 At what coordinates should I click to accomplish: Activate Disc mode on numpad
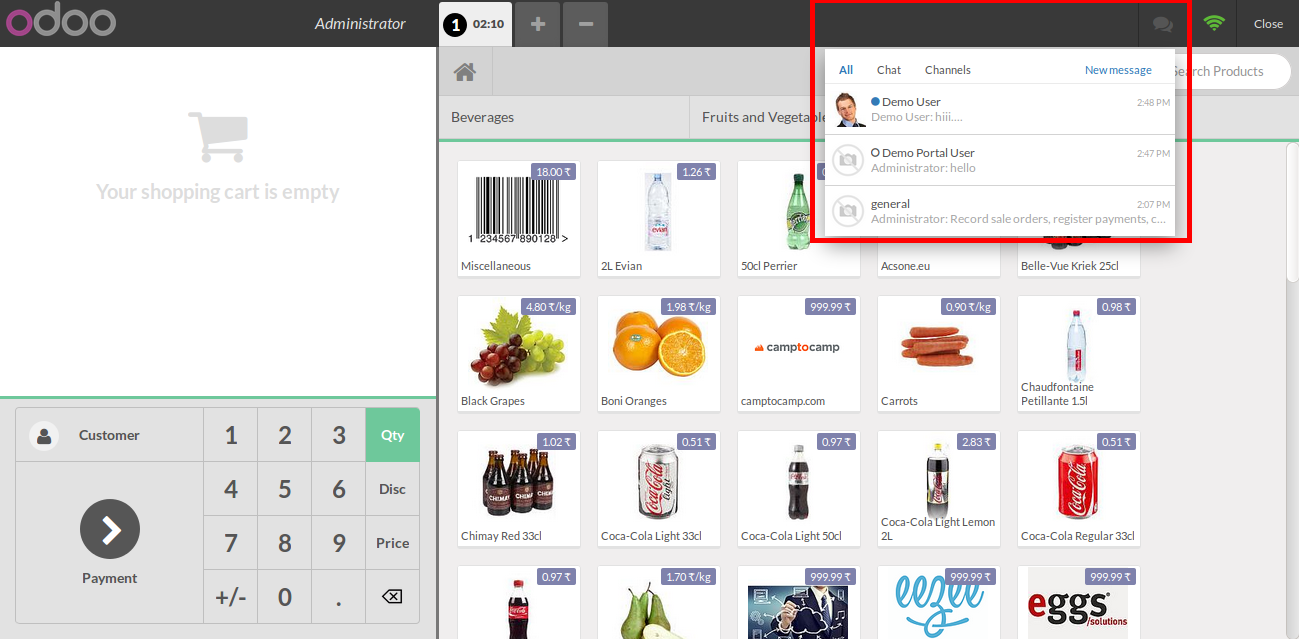[392, 489]
